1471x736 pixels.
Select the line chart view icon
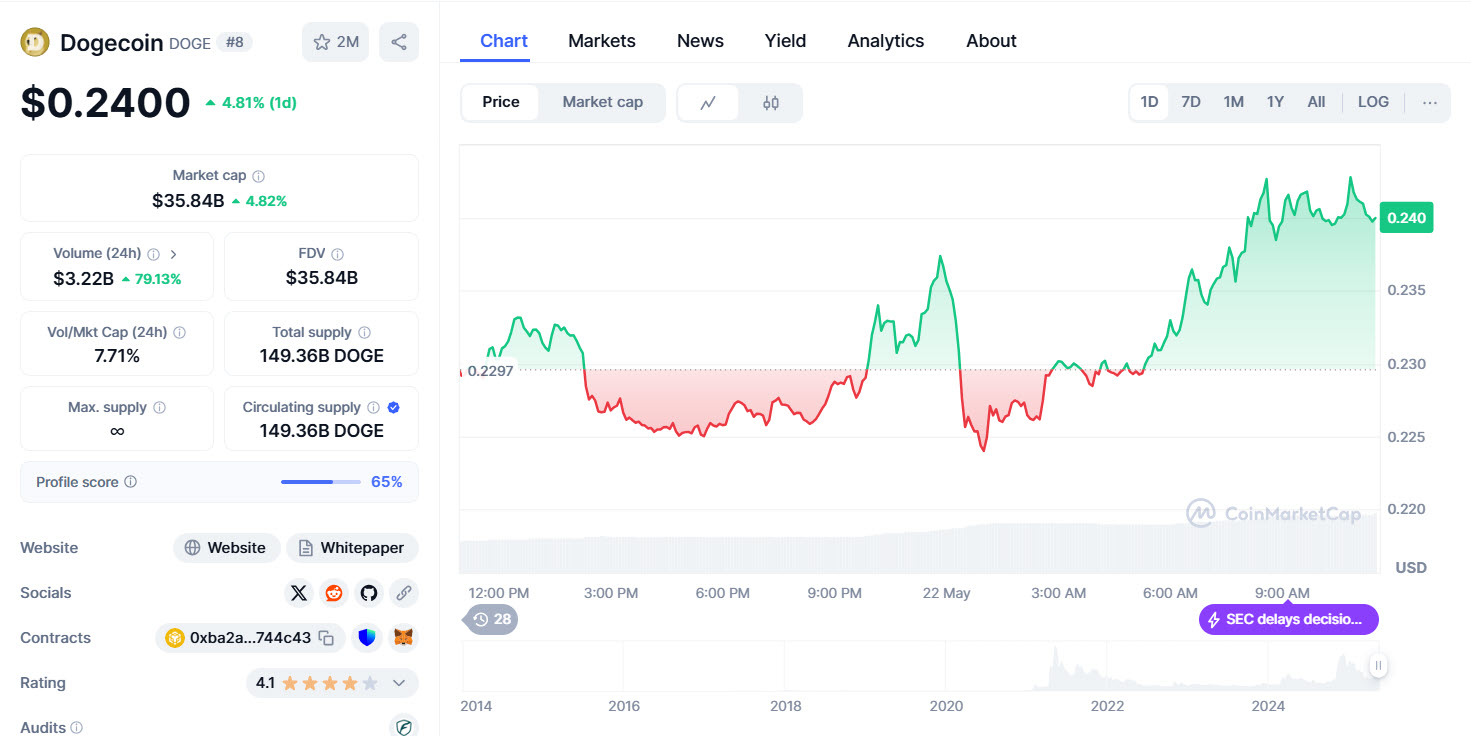(x=708, y=102)
